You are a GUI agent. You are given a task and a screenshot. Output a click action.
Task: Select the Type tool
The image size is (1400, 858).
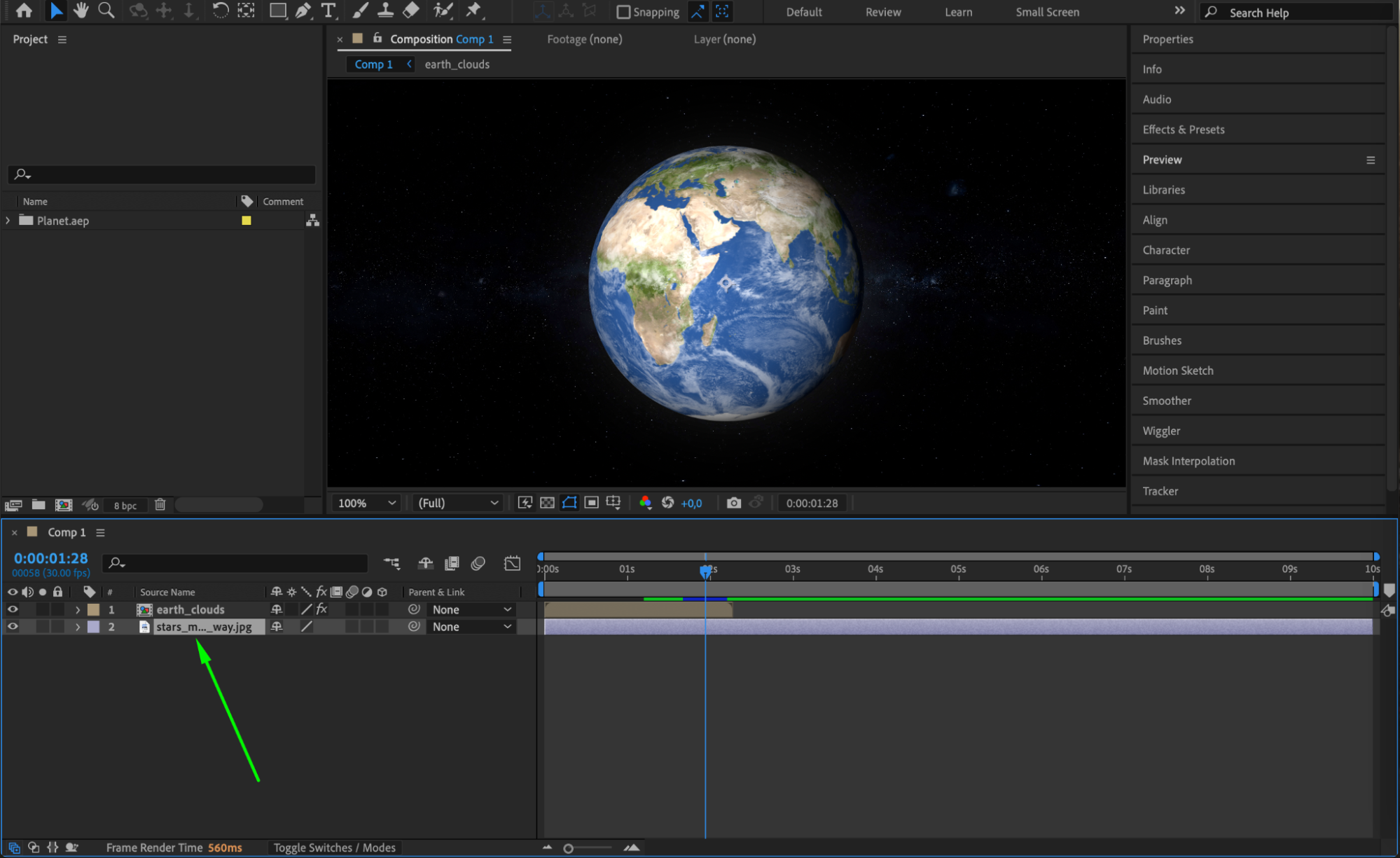click(328, 11)
